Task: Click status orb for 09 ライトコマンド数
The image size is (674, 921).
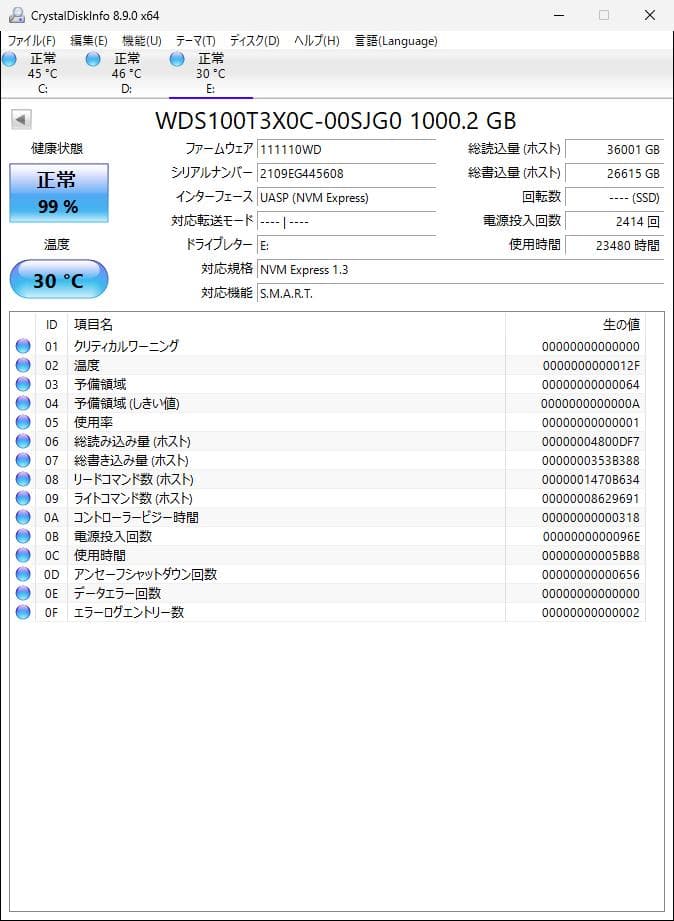Action: coord(23,498)
